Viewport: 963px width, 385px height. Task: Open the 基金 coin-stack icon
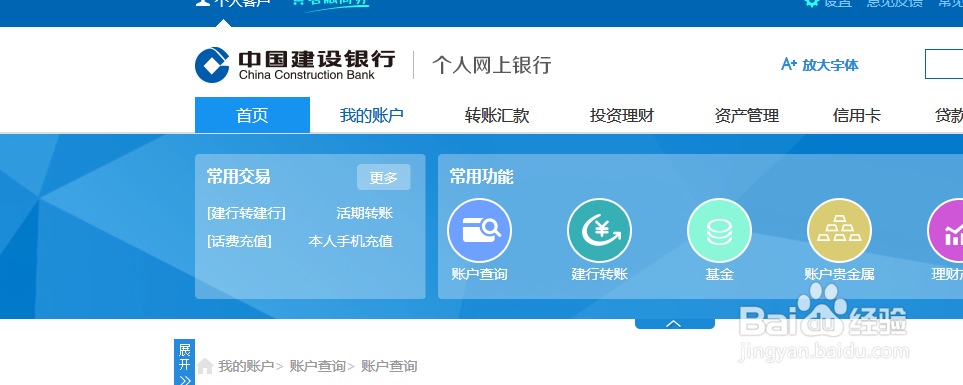(x=719, y=230)
